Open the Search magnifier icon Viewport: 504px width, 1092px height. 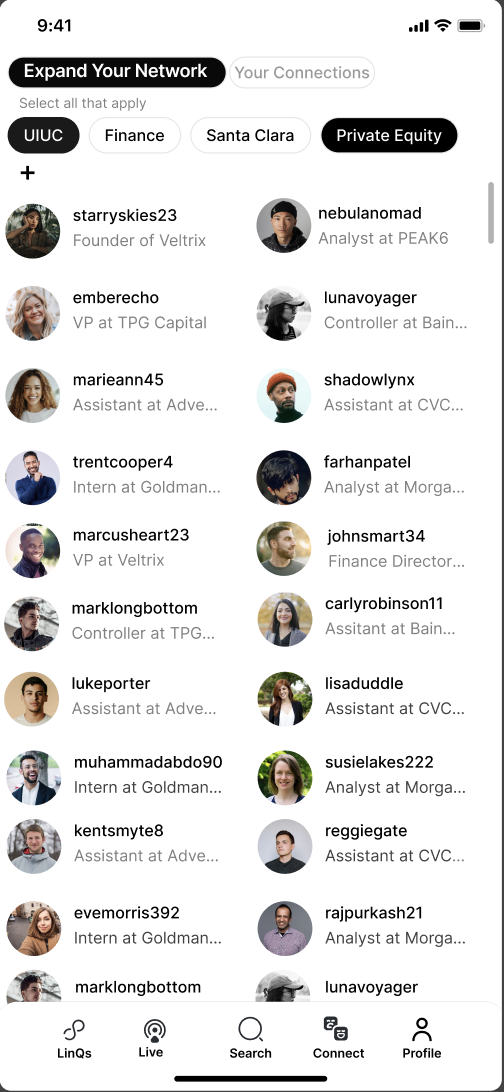pos(250,1029)
